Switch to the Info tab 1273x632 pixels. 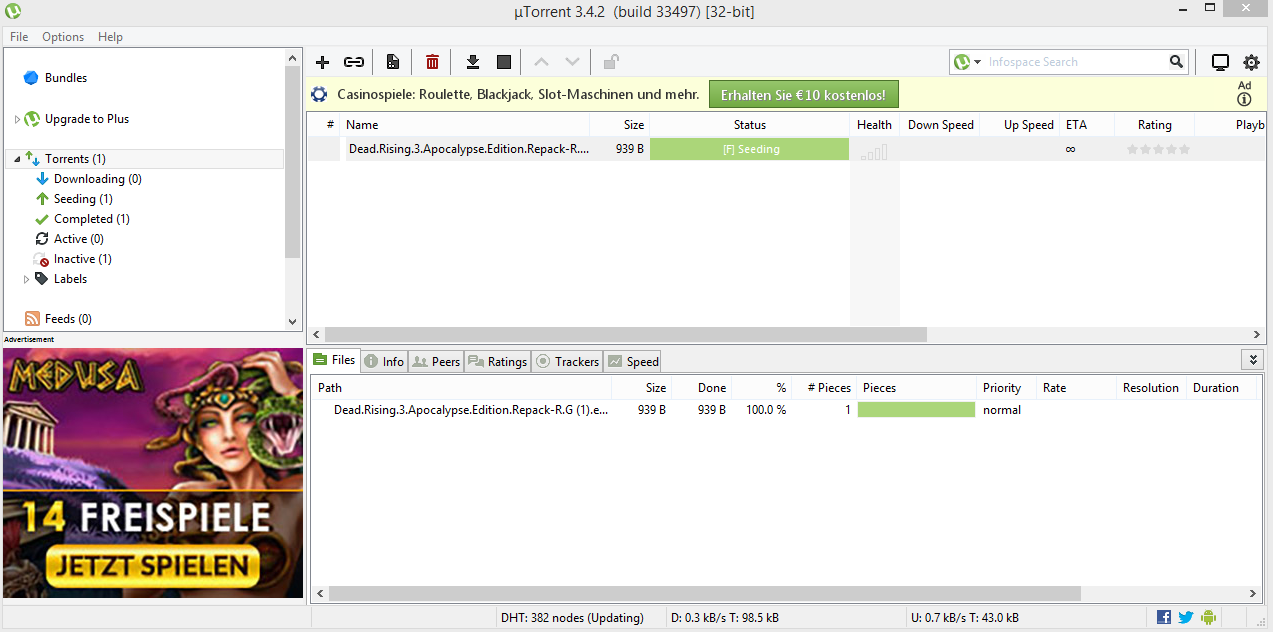[384, 361]
